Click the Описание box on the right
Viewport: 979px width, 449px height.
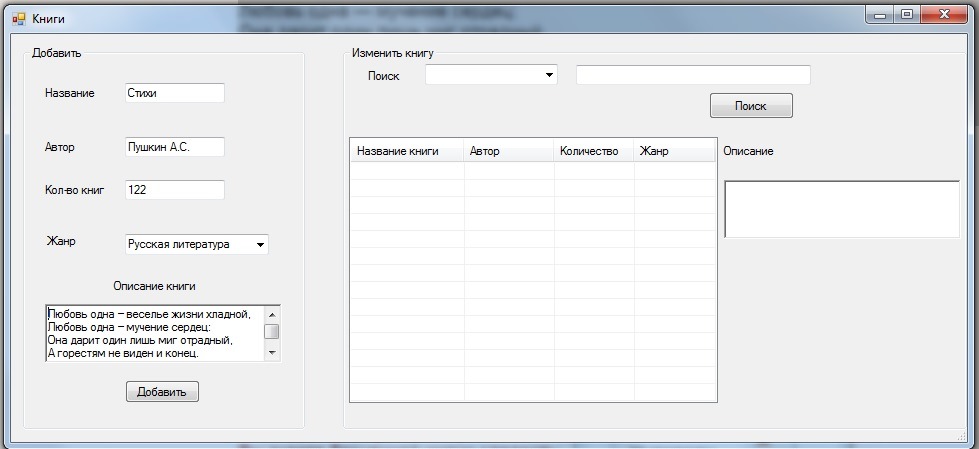click(x=841, y=209)
